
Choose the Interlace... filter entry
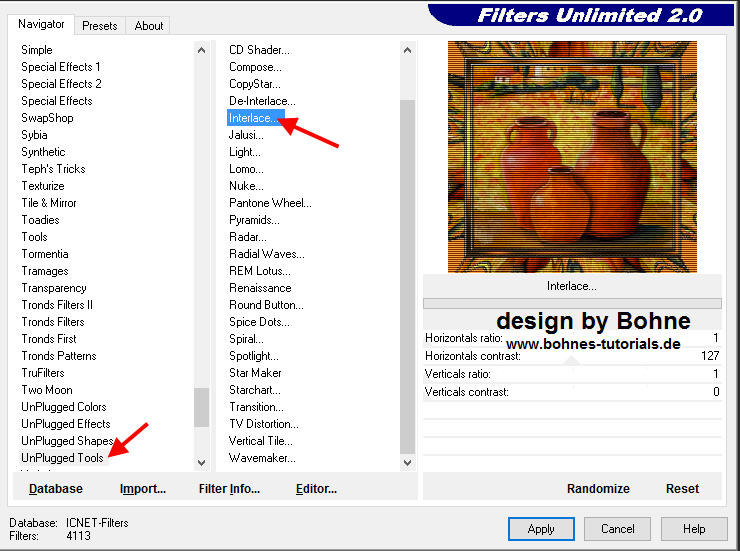tap(254, 118)
